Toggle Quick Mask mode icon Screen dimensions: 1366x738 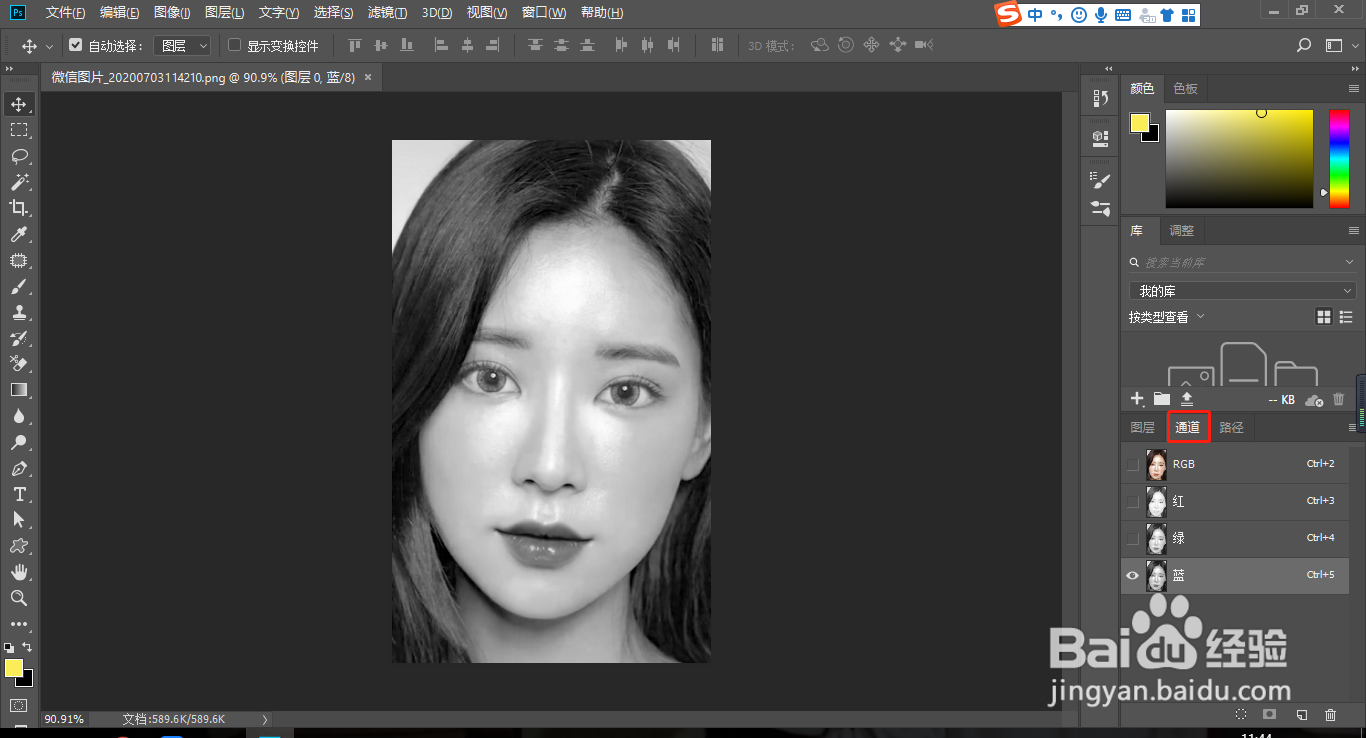(x=19, y=705)
